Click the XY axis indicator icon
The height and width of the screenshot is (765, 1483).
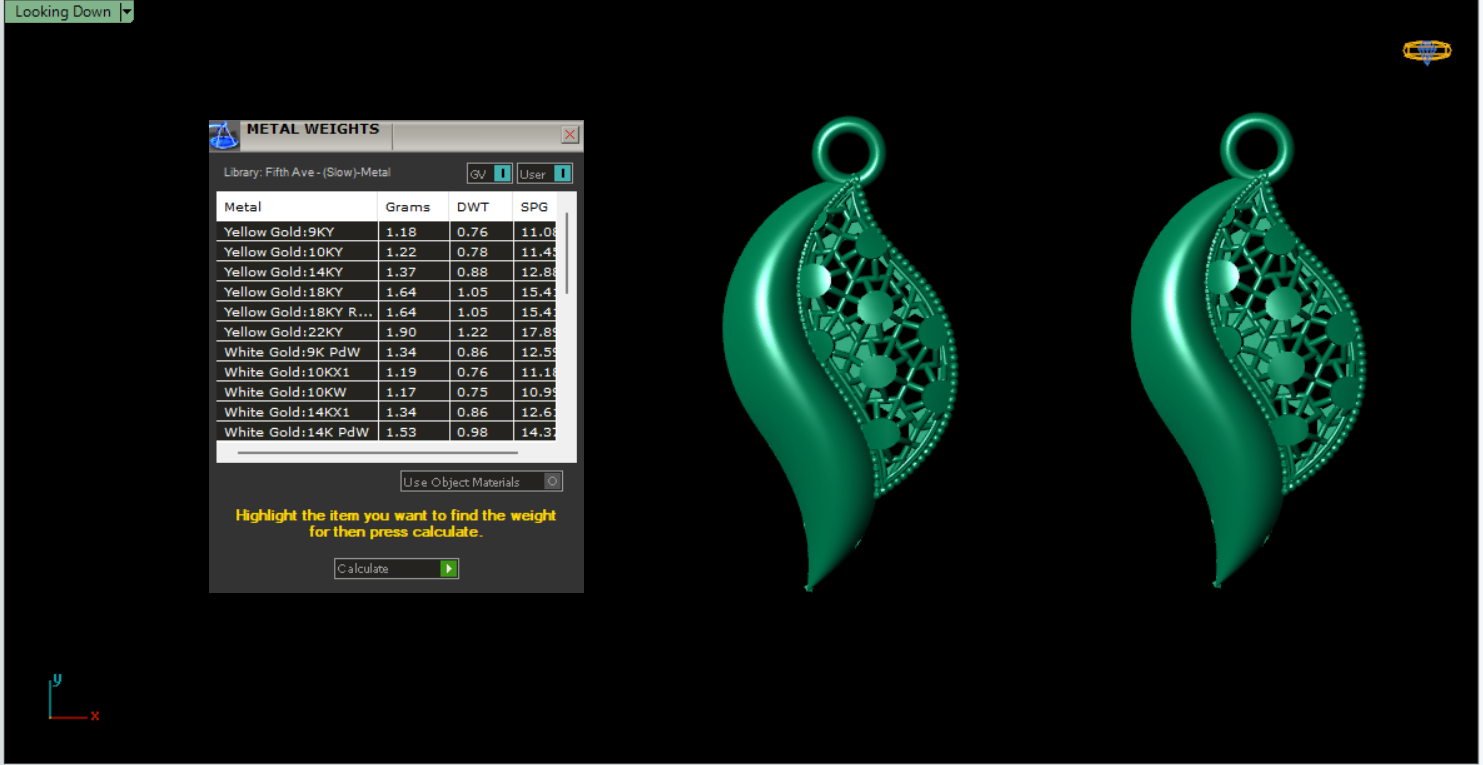[x=73, y=698]
